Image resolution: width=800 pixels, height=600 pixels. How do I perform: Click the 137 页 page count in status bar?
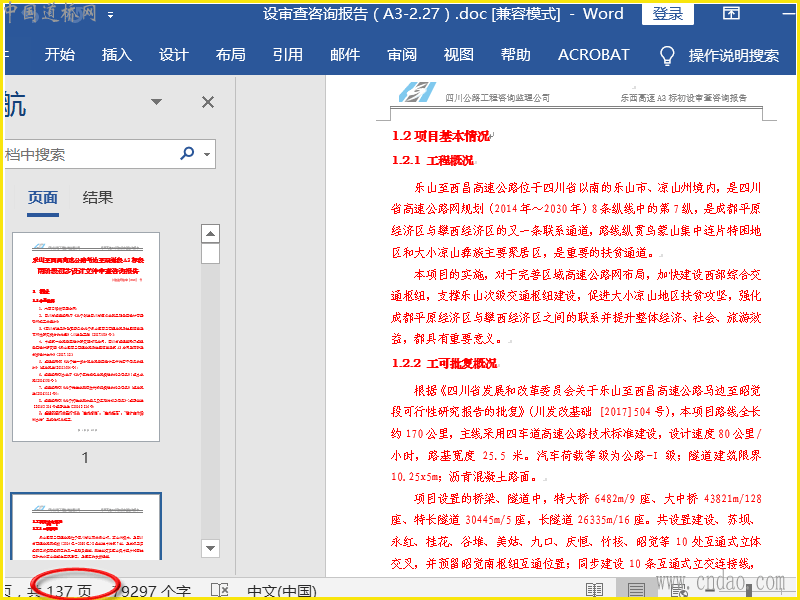coord(70,590)
